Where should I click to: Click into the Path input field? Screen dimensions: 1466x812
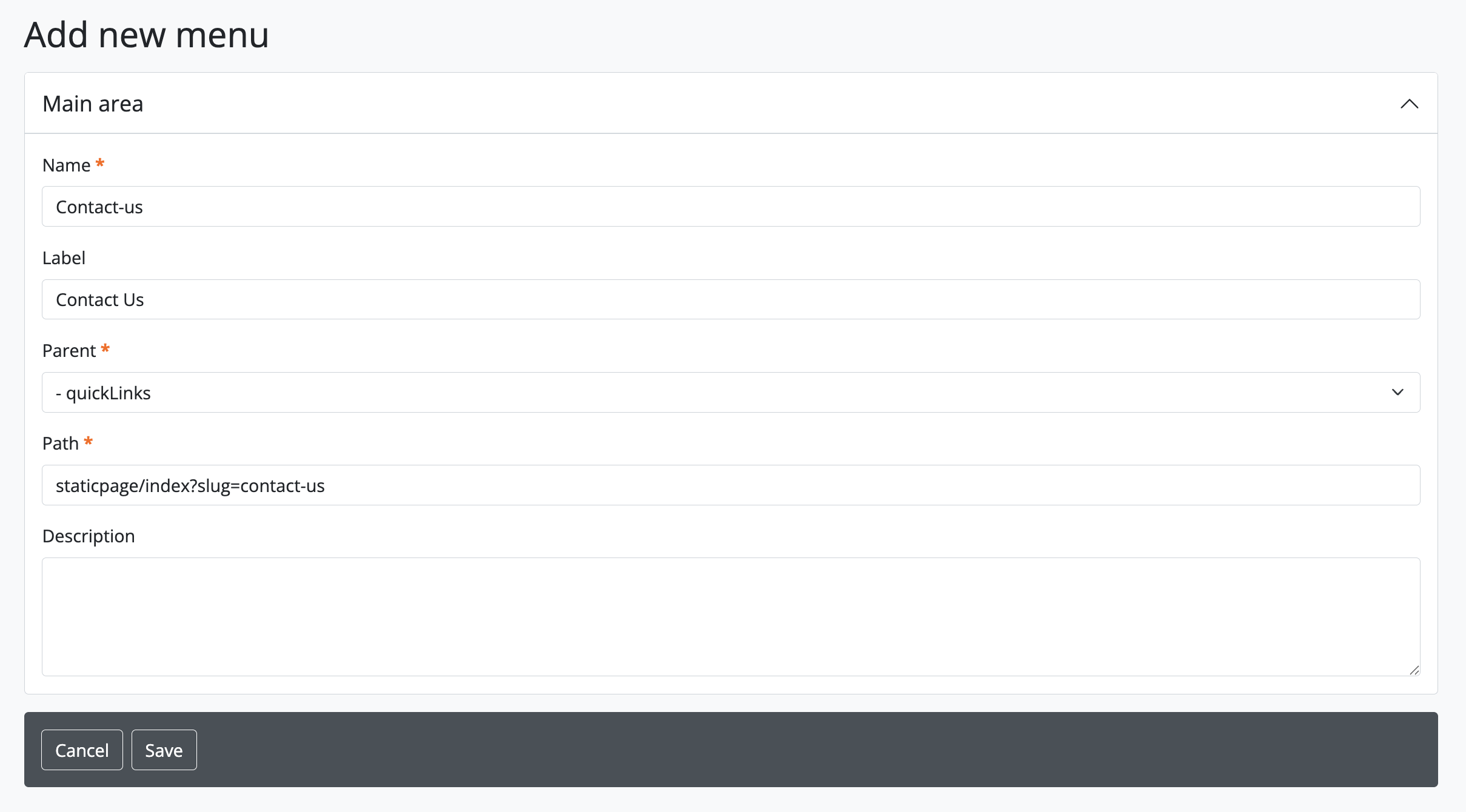[x=731, y=485]
